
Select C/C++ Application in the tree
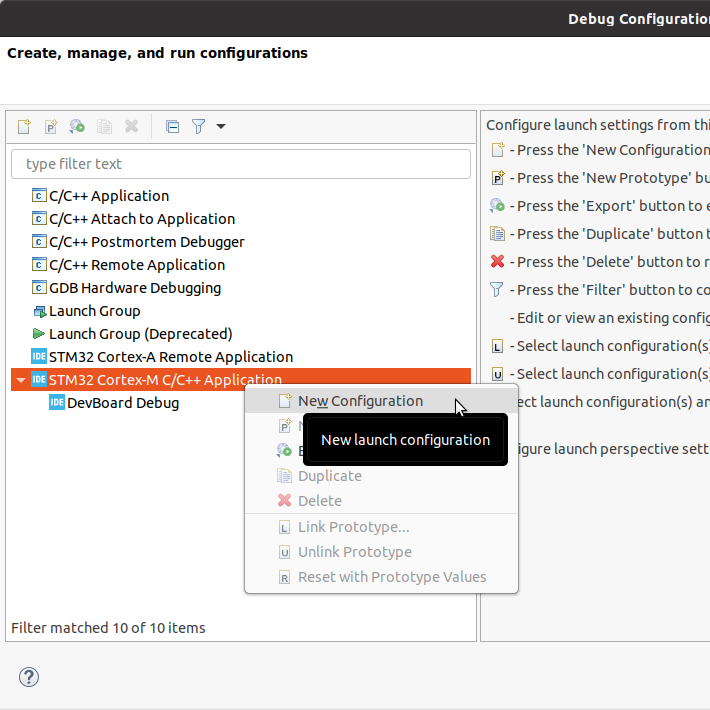click(109, 196)
